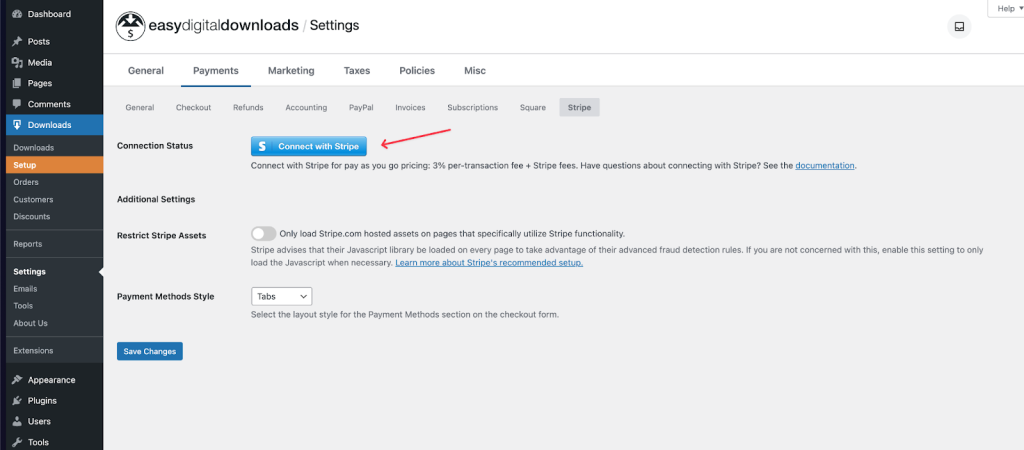This screenshot has height=450, width=1024.
Task: Click the Connect with Stripe button
Action: 309,146
